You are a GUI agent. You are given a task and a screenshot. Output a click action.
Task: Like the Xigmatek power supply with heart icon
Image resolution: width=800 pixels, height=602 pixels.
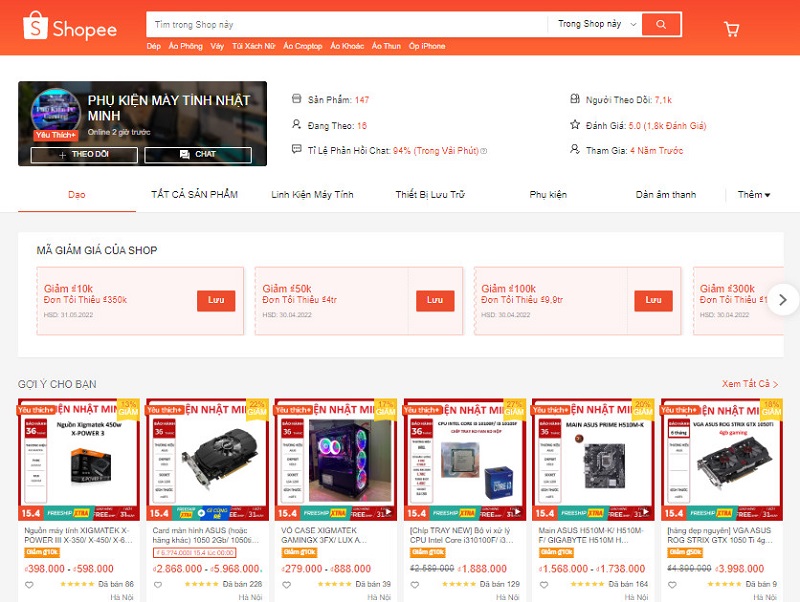[29, 585]
